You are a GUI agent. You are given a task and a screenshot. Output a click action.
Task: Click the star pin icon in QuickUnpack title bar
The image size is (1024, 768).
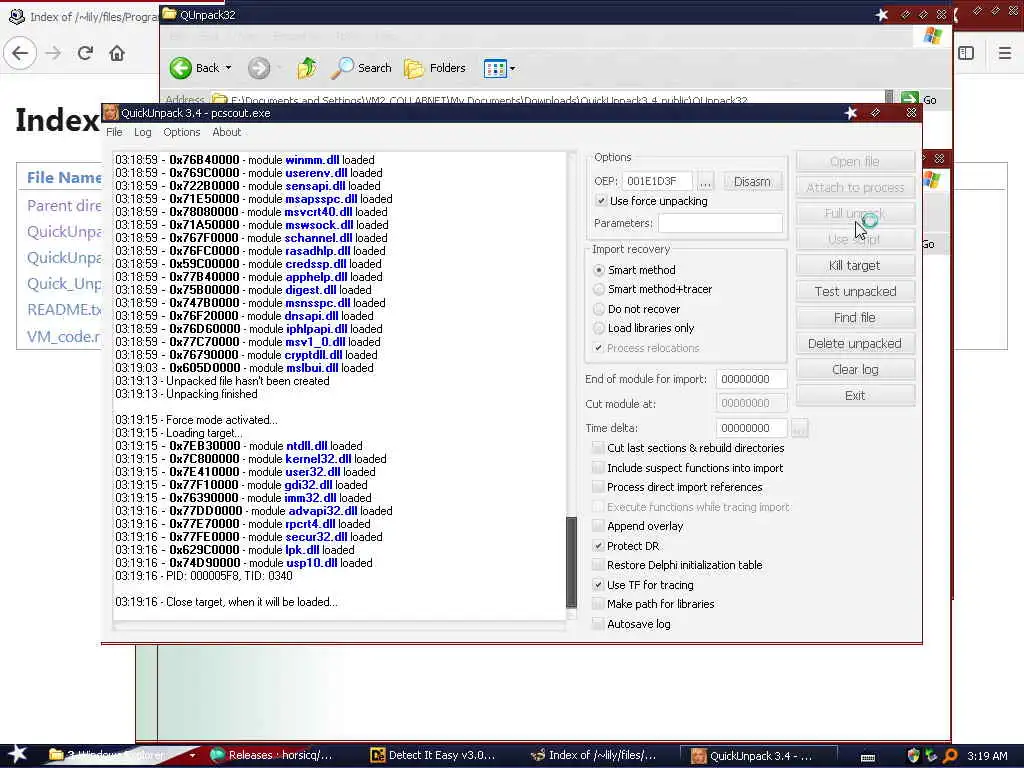(851, 113)
